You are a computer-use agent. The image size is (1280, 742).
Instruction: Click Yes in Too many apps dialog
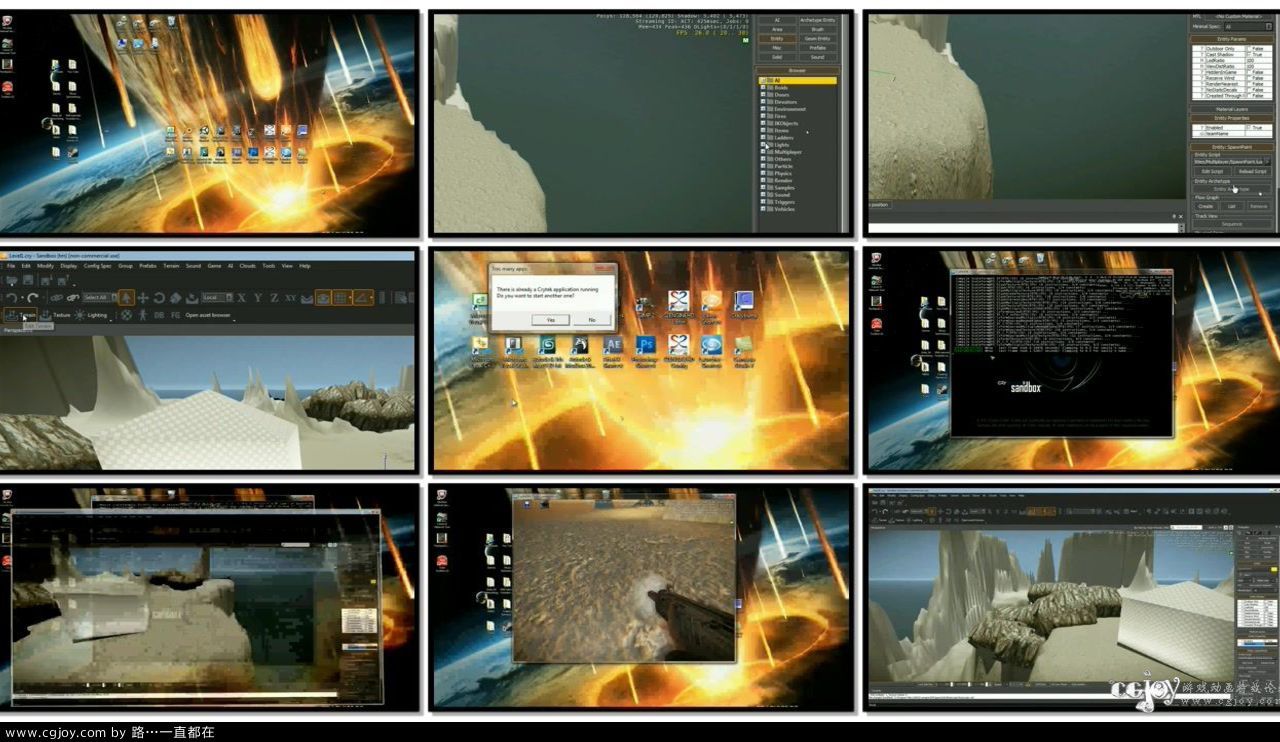[551, 320]
